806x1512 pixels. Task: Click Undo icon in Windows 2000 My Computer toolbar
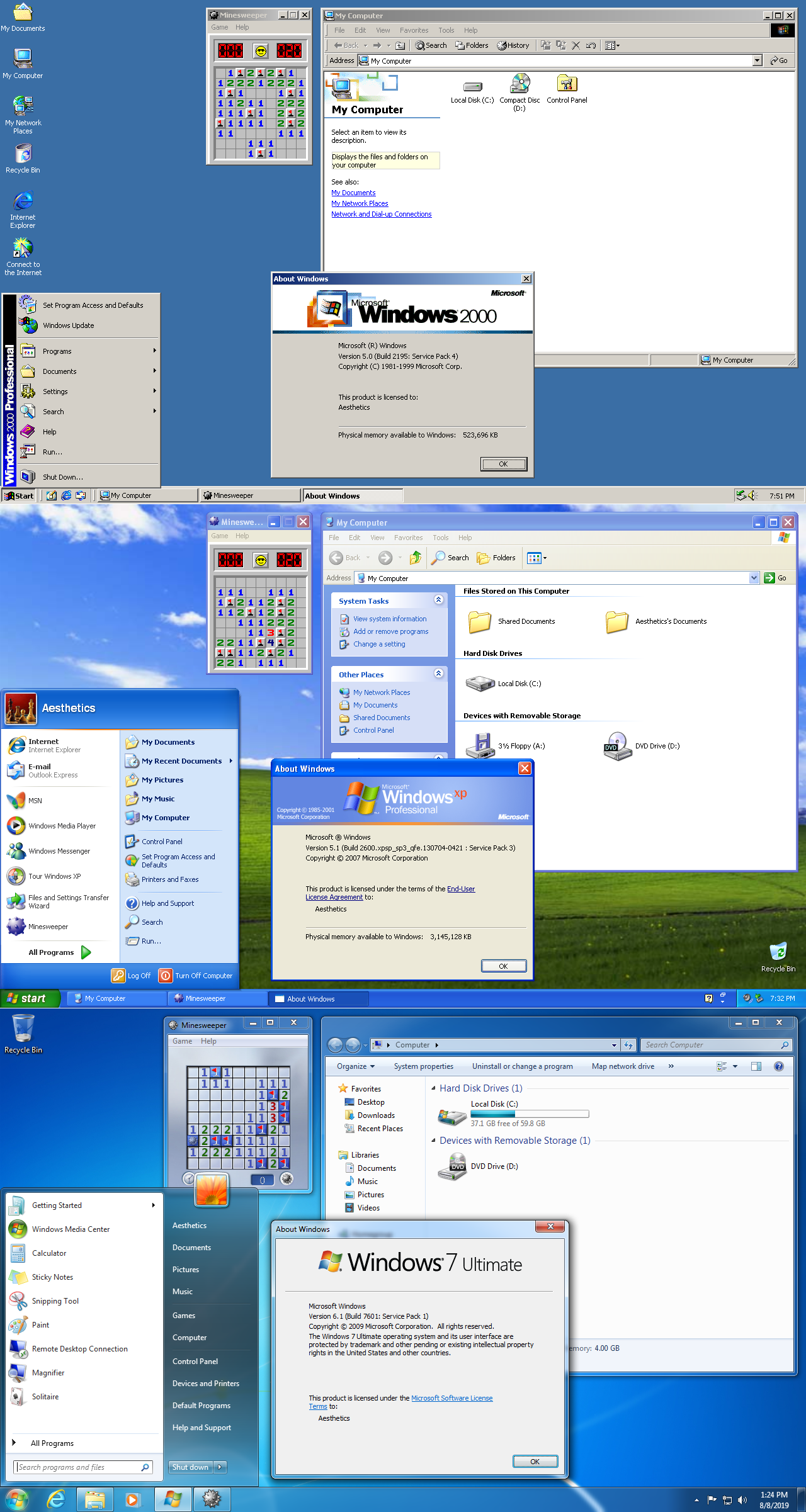pos(591,45)
